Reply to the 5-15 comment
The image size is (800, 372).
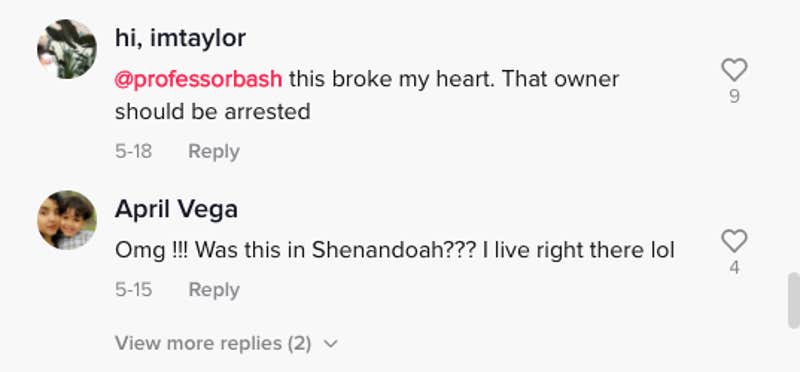coord(214,290)
